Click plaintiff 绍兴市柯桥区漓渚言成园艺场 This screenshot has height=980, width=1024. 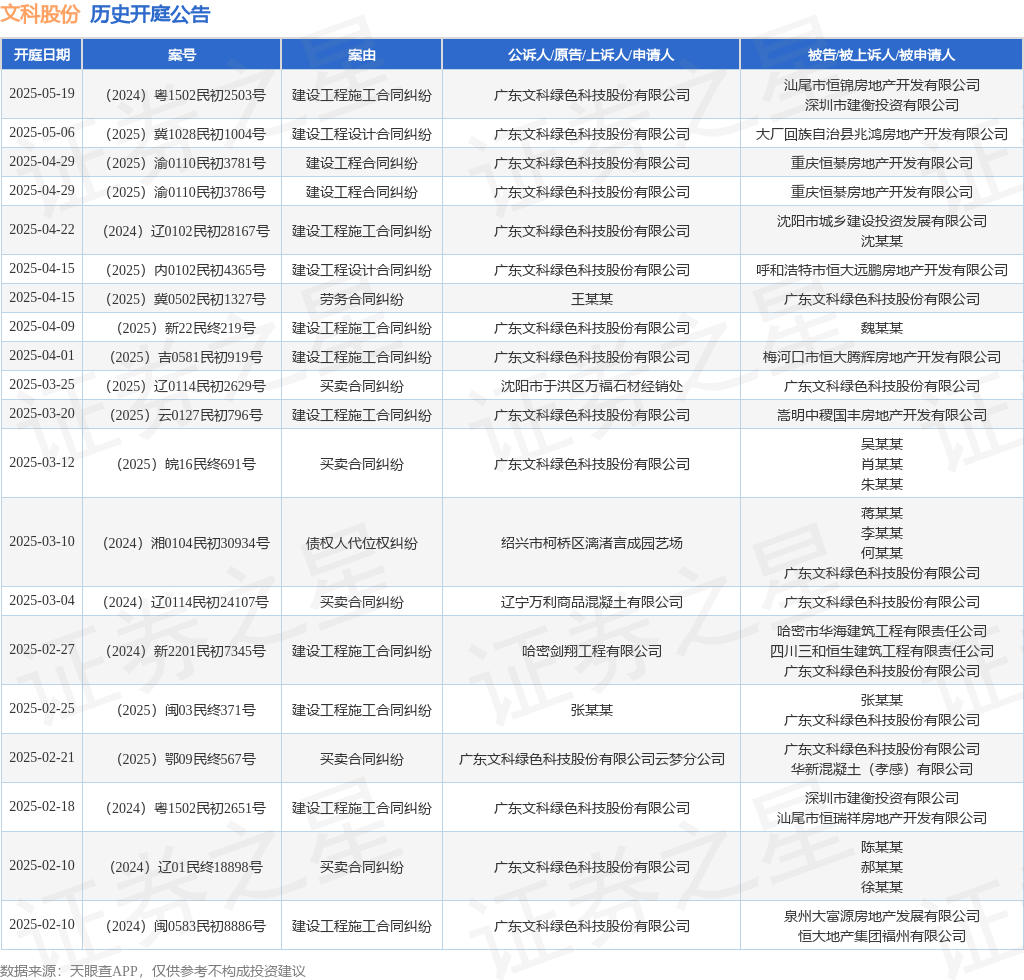592,543
